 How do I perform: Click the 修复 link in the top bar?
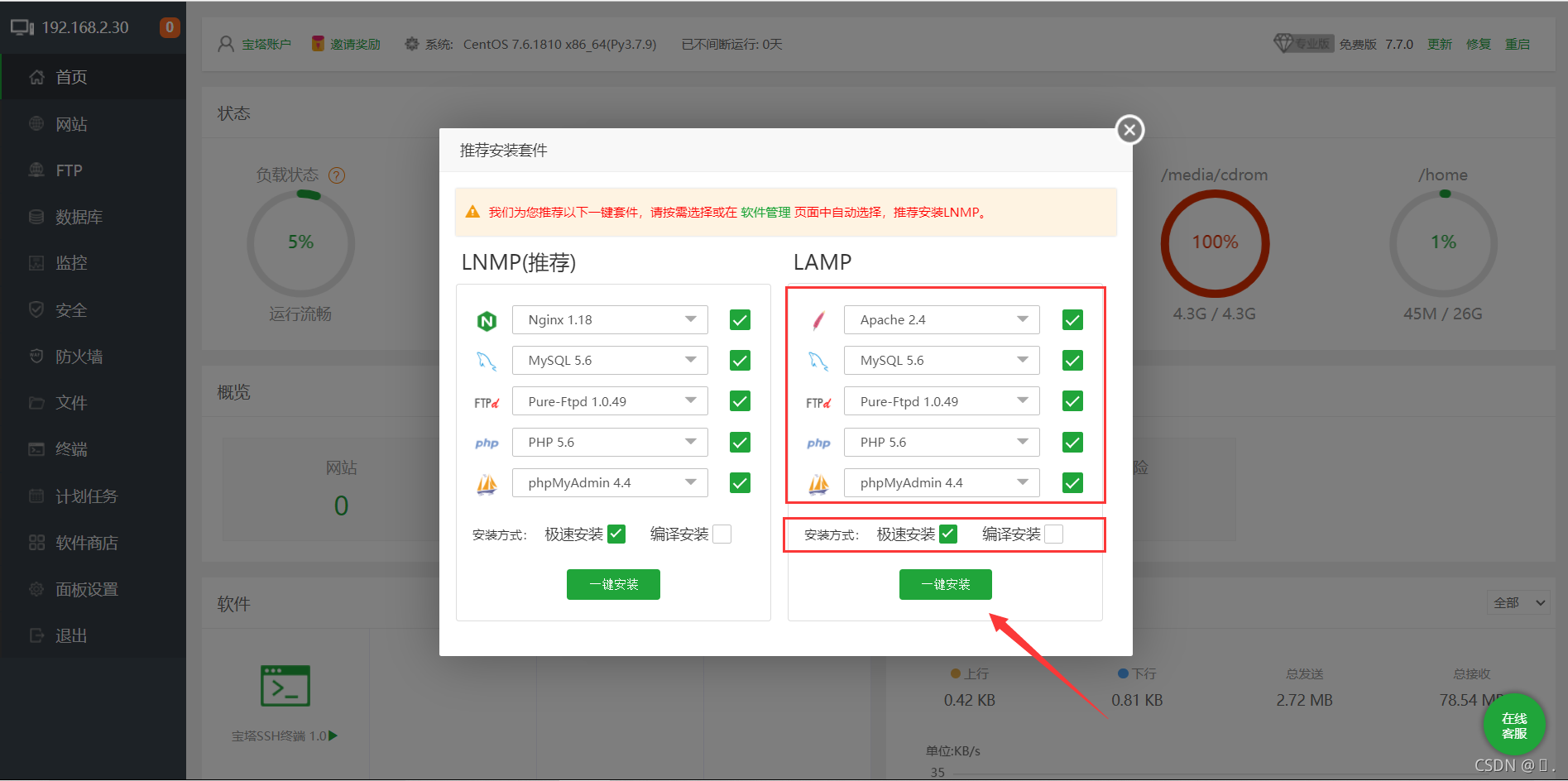[1479, 44]
